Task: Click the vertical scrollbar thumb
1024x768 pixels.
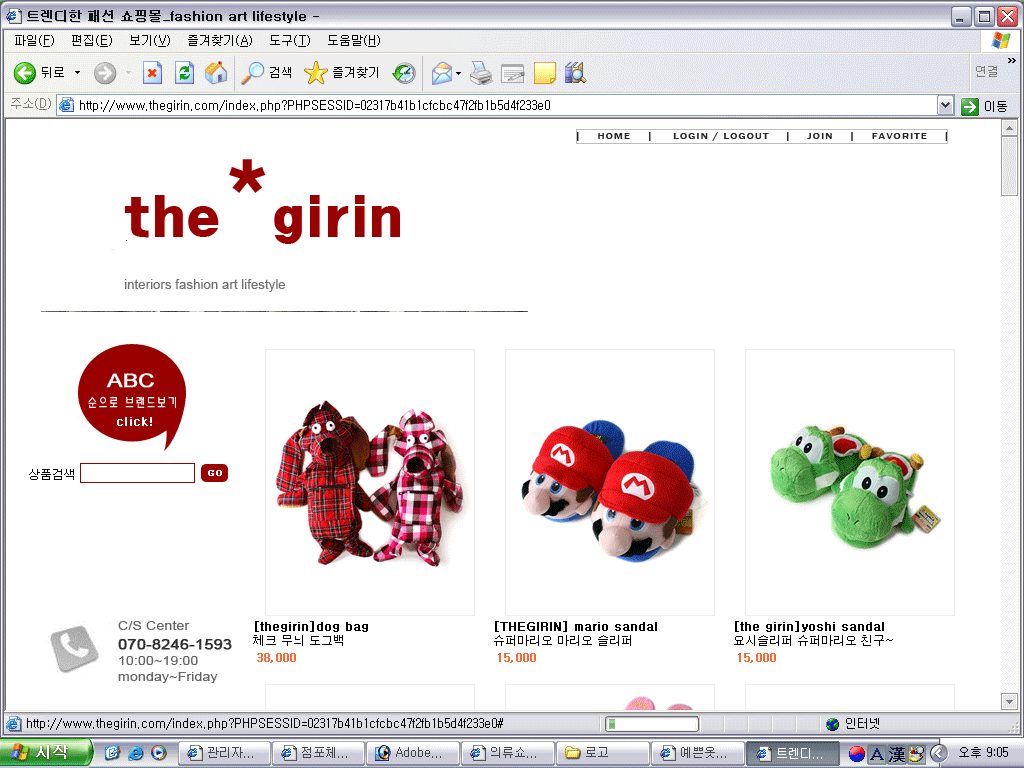Action: click(1009, 166)
